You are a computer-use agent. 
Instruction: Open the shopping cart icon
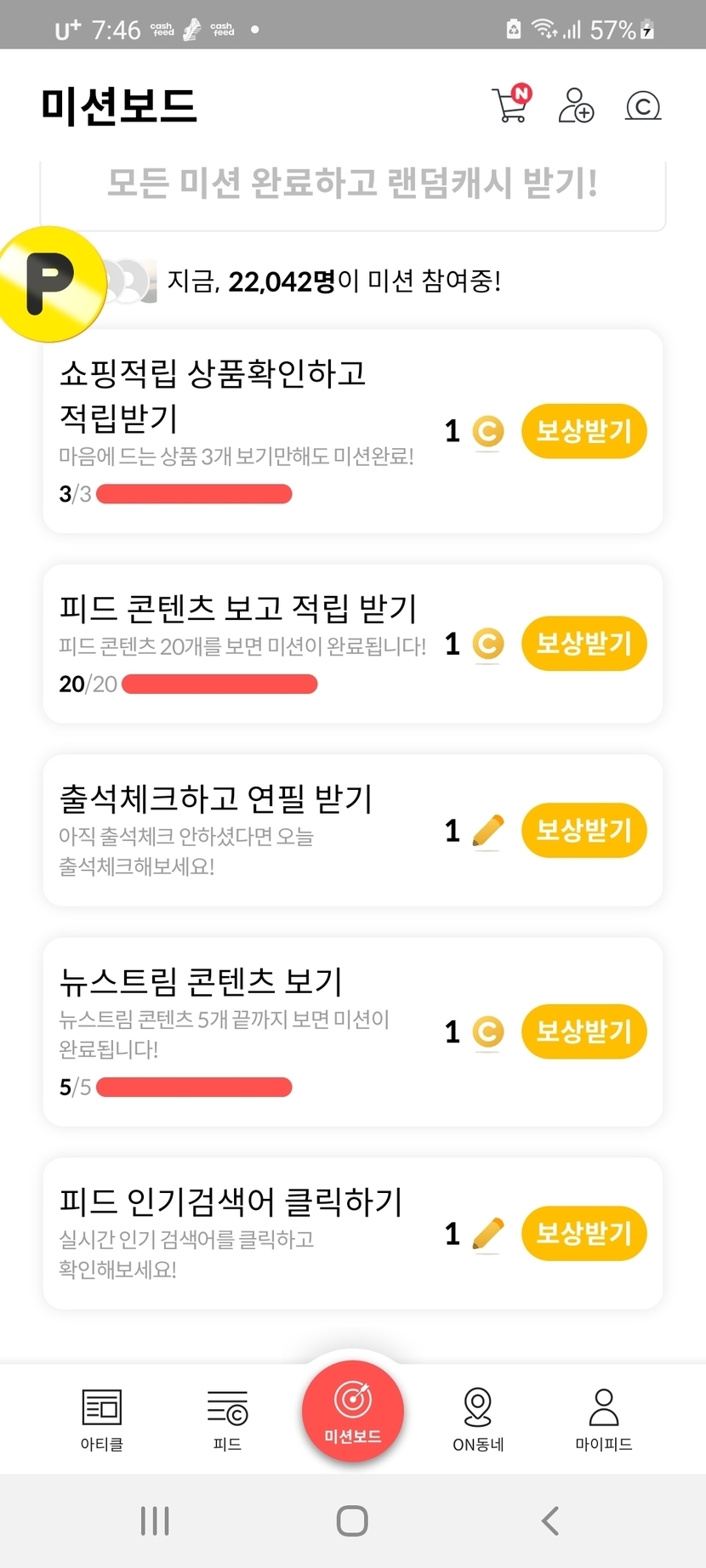pos(510,105)
